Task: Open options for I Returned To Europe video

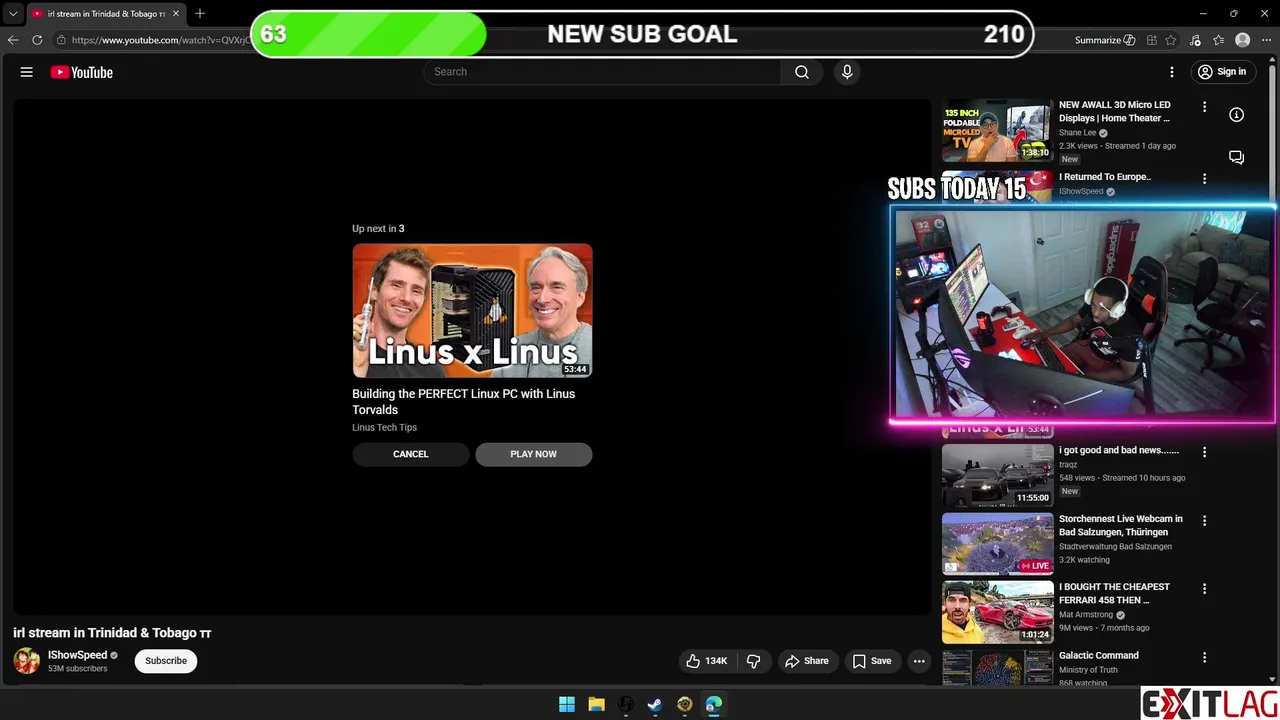Action: coord(1204,178)
